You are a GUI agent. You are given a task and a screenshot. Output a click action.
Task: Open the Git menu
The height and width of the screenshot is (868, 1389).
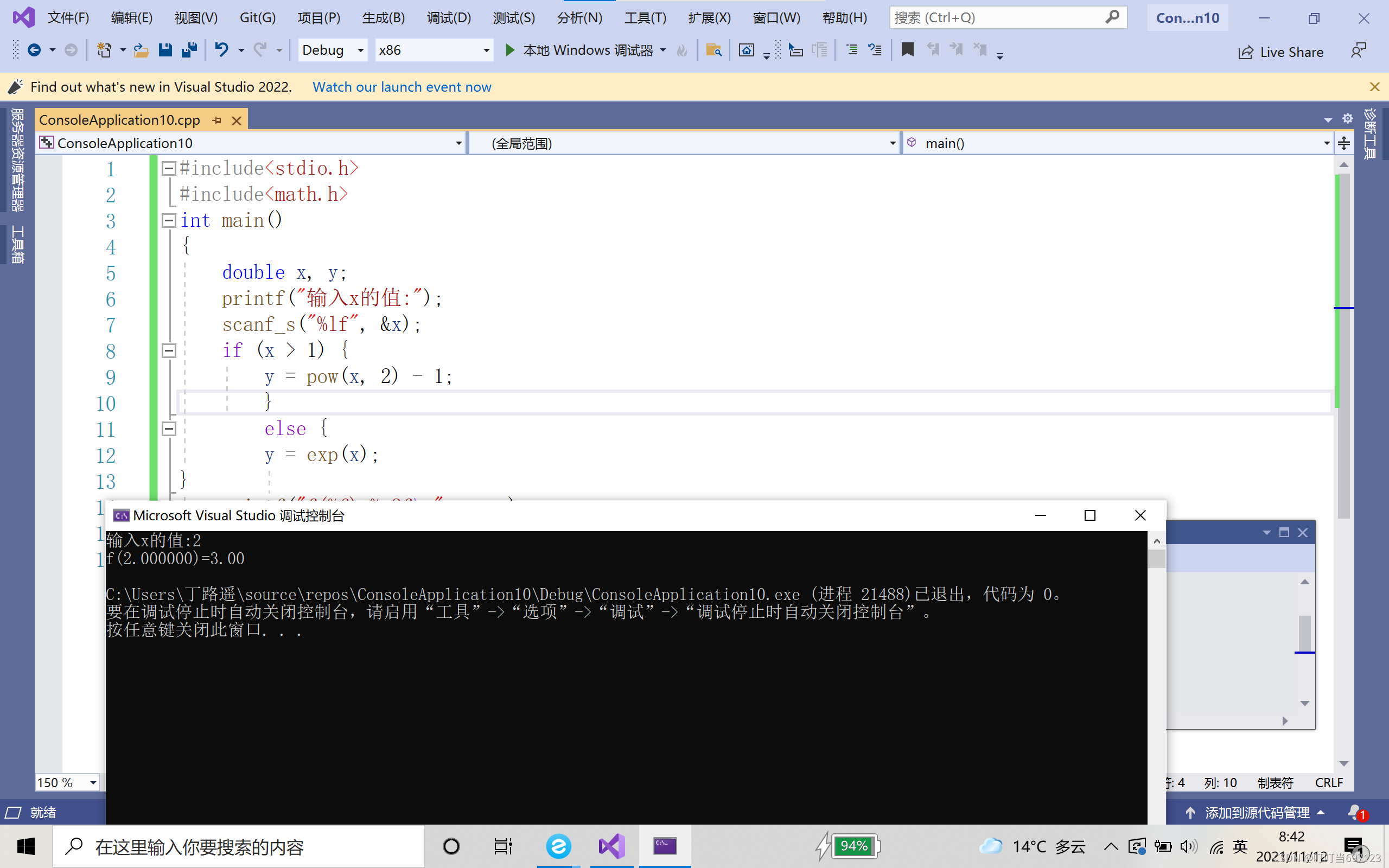(x=258, y=18)
